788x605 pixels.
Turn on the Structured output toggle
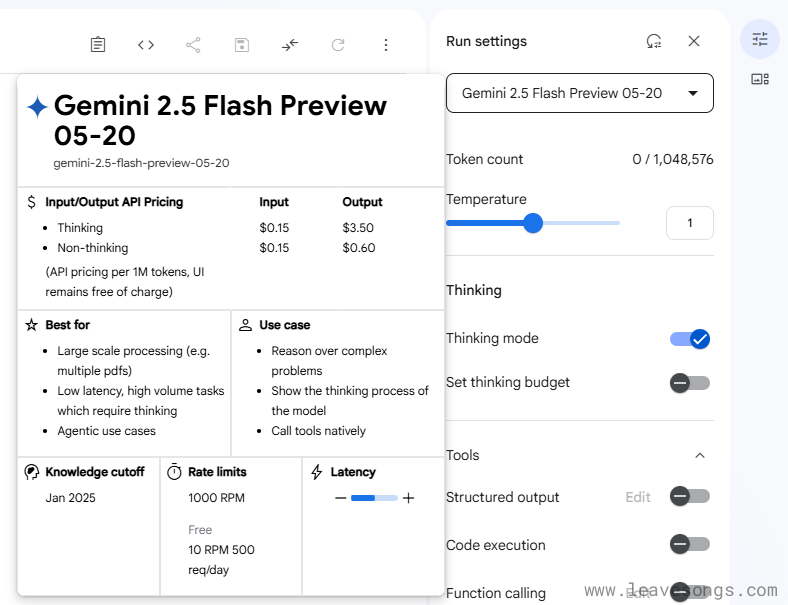[690, 497]
